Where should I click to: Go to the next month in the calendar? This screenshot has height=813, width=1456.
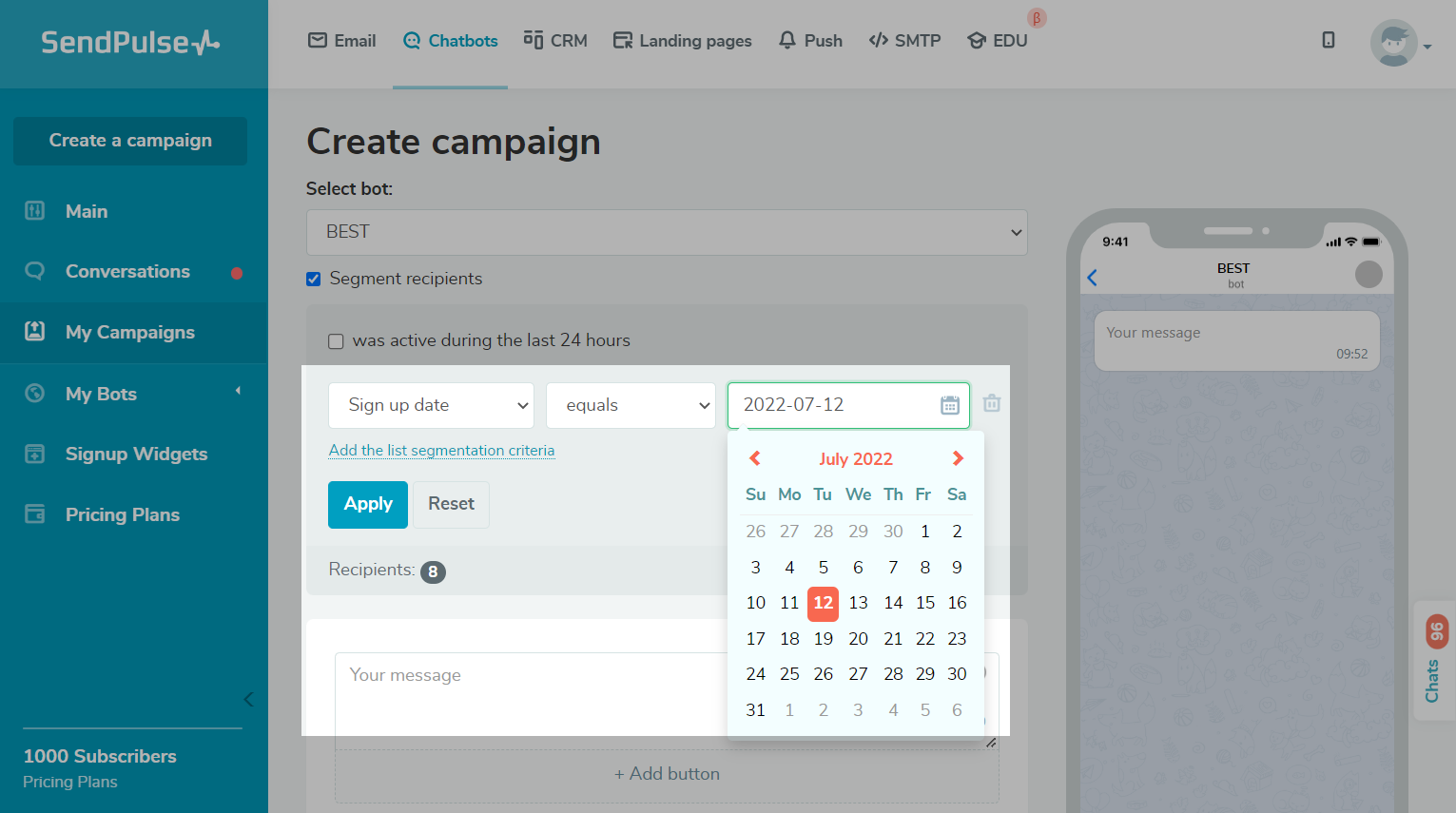coord(958,458)
